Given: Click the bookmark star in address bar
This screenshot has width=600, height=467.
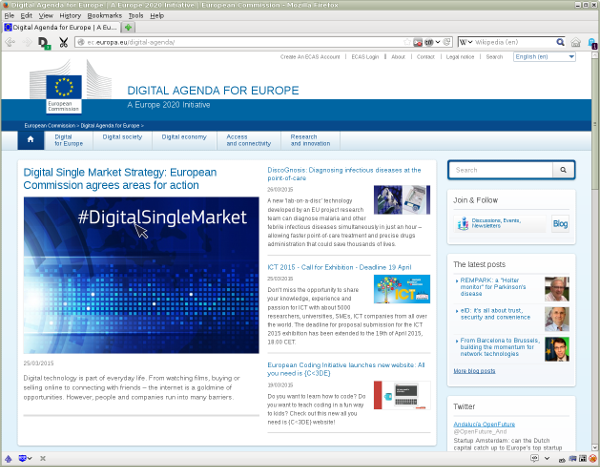Looking at the screenshot, I should (407, 42).
